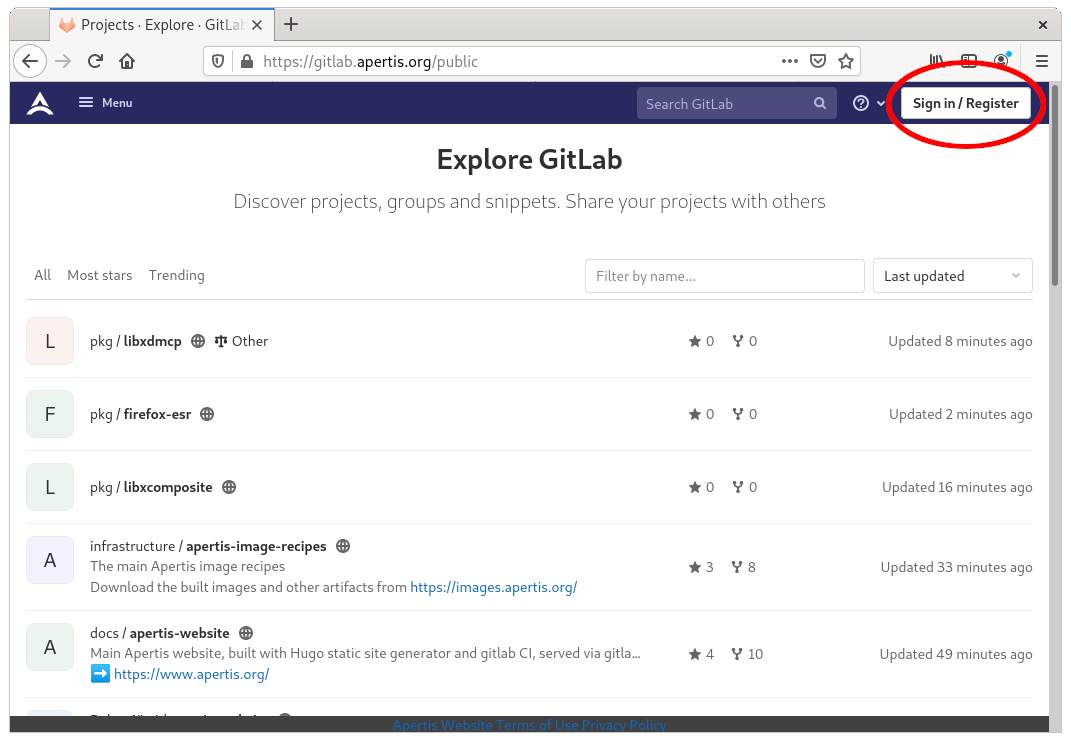Image resolution: width=1071 pixels, height=742 pixels.
Task: Open a new browser tab
Action: pos(291,25)
